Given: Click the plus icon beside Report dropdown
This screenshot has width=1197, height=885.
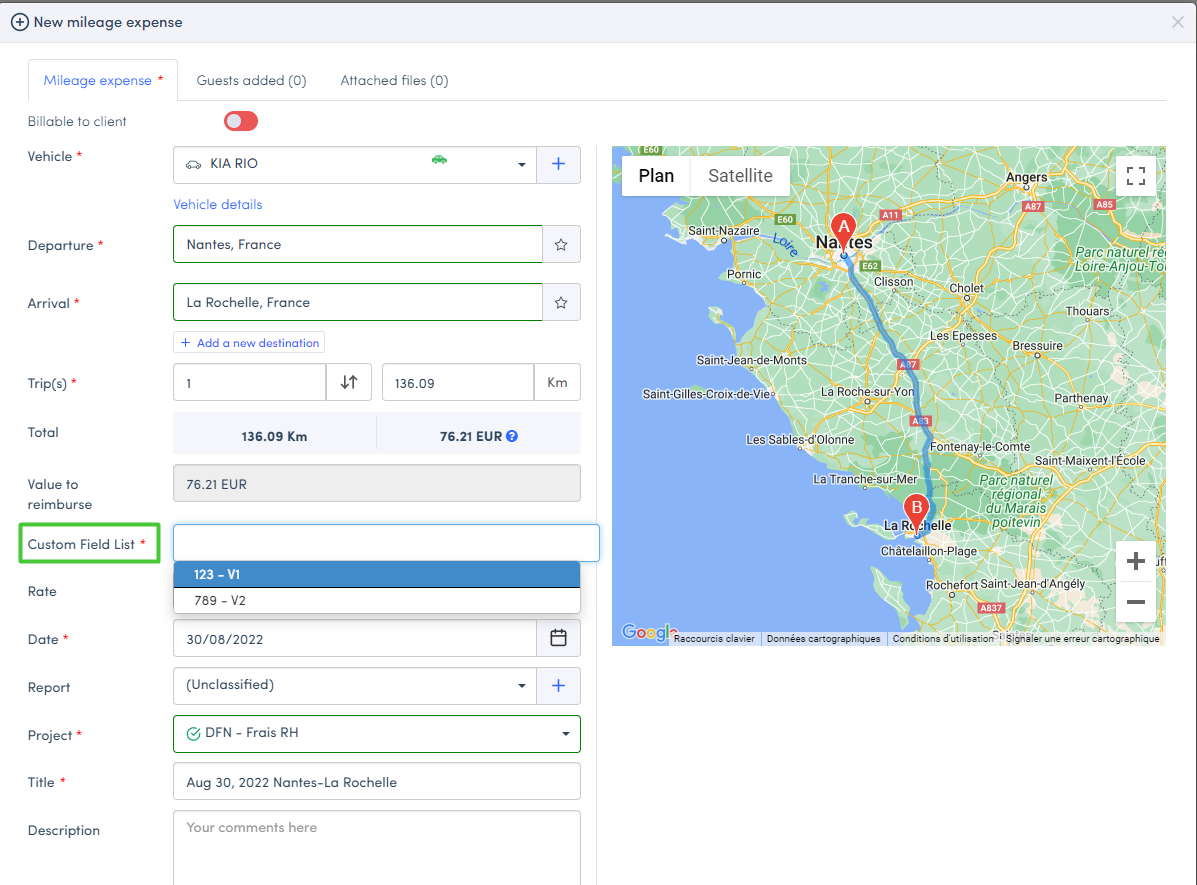Looking at the screenshot, I should point(559,686).
